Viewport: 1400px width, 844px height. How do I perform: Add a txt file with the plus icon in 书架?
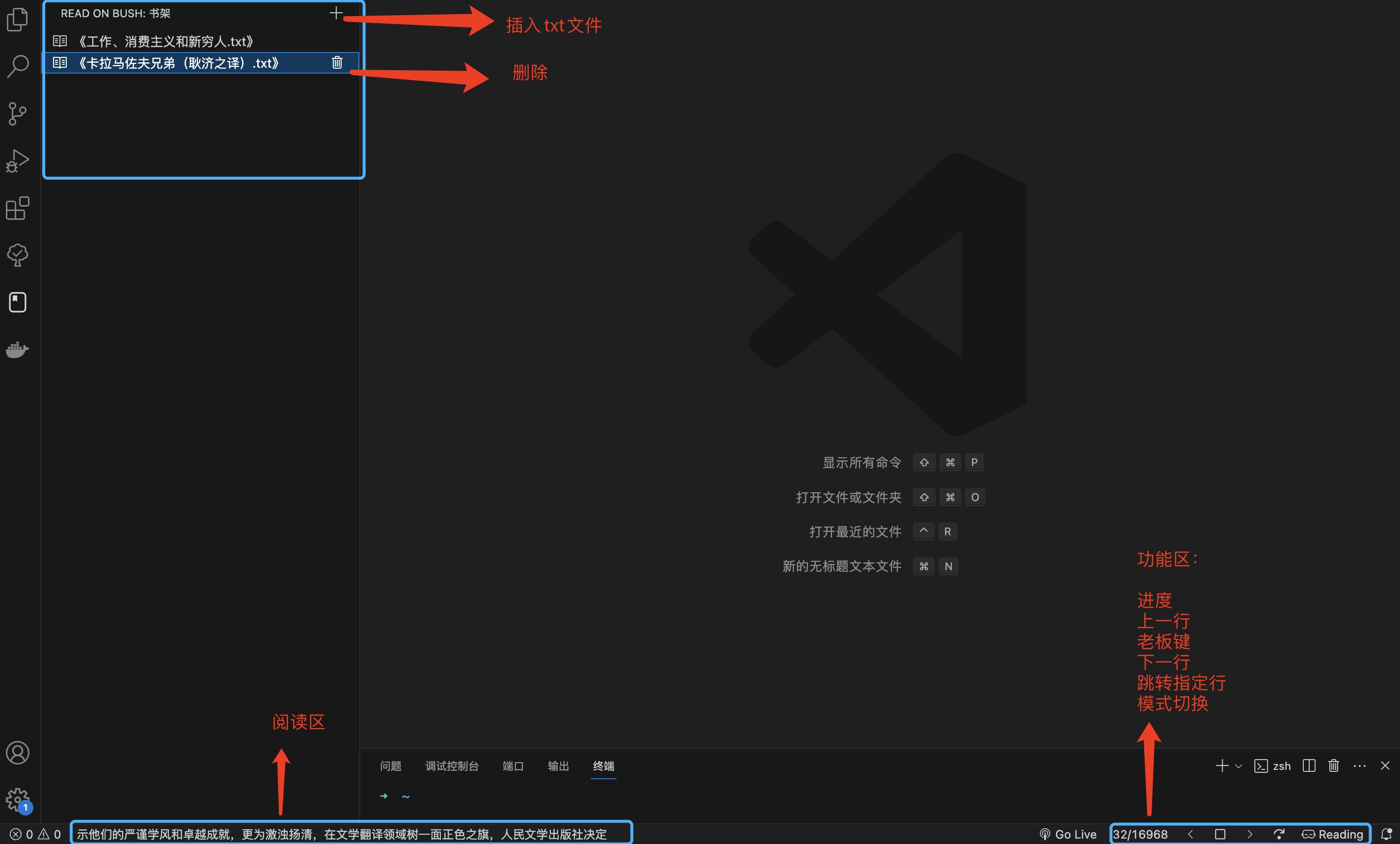pyautogui.click(x=336, y=13)
